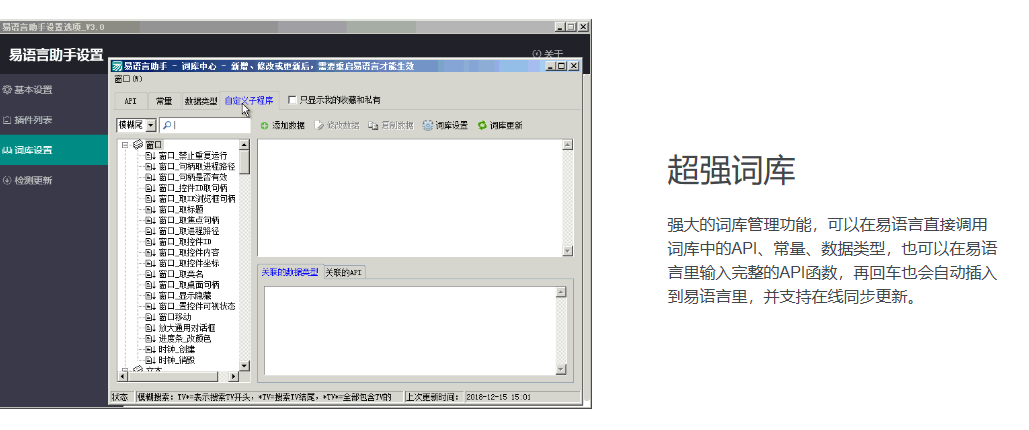The height and width of the screenshot is (430, 1029).
Task: Select tree item 时钟_销毁
Action: pyautogui.click(x=177, y=360)
